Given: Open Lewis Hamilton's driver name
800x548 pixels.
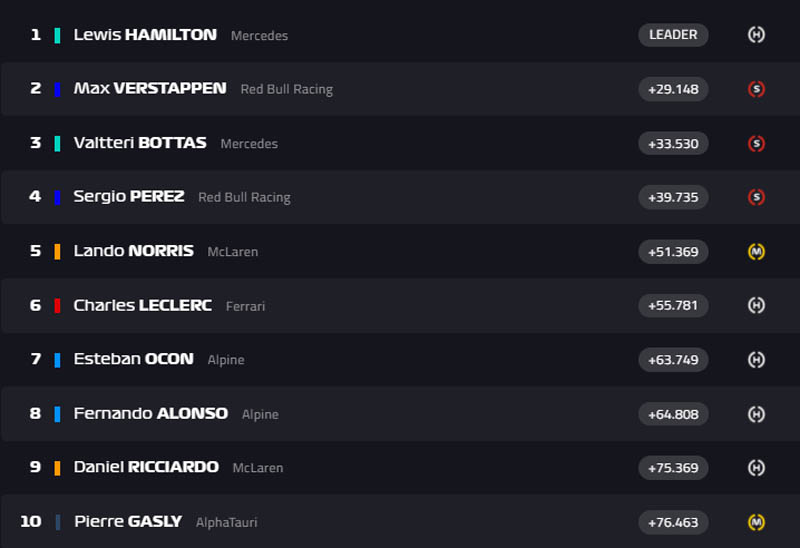Looking at the screenshot, I should point(145,35).
